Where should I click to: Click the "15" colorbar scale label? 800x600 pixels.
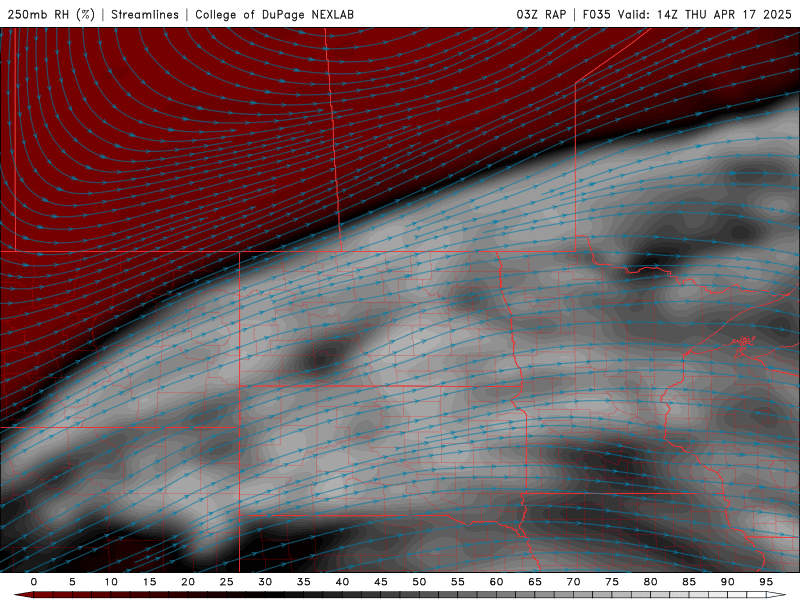point(149,582)
